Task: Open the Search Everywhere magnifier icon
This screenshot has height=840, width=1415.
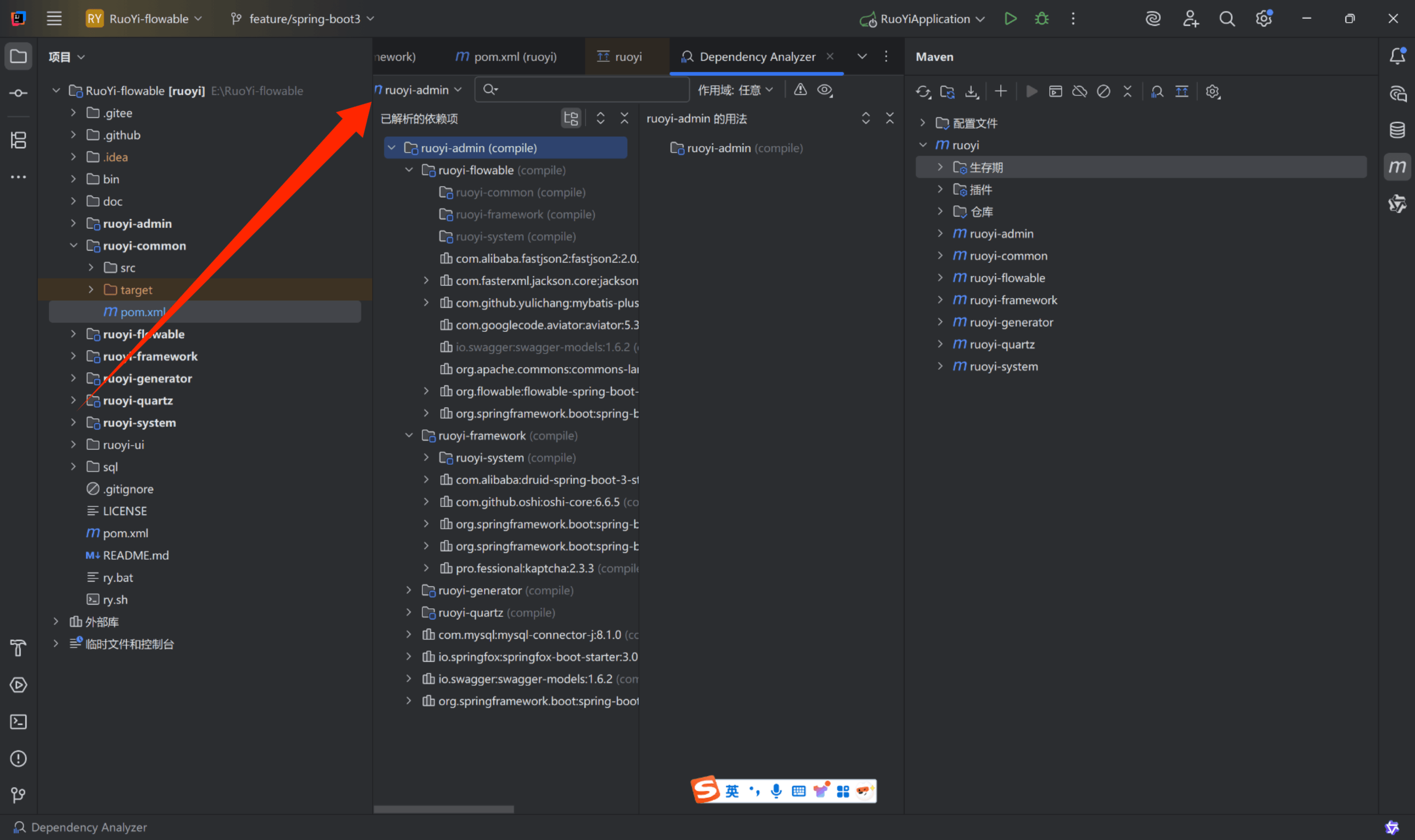Action: click(x=1227, y=19)
